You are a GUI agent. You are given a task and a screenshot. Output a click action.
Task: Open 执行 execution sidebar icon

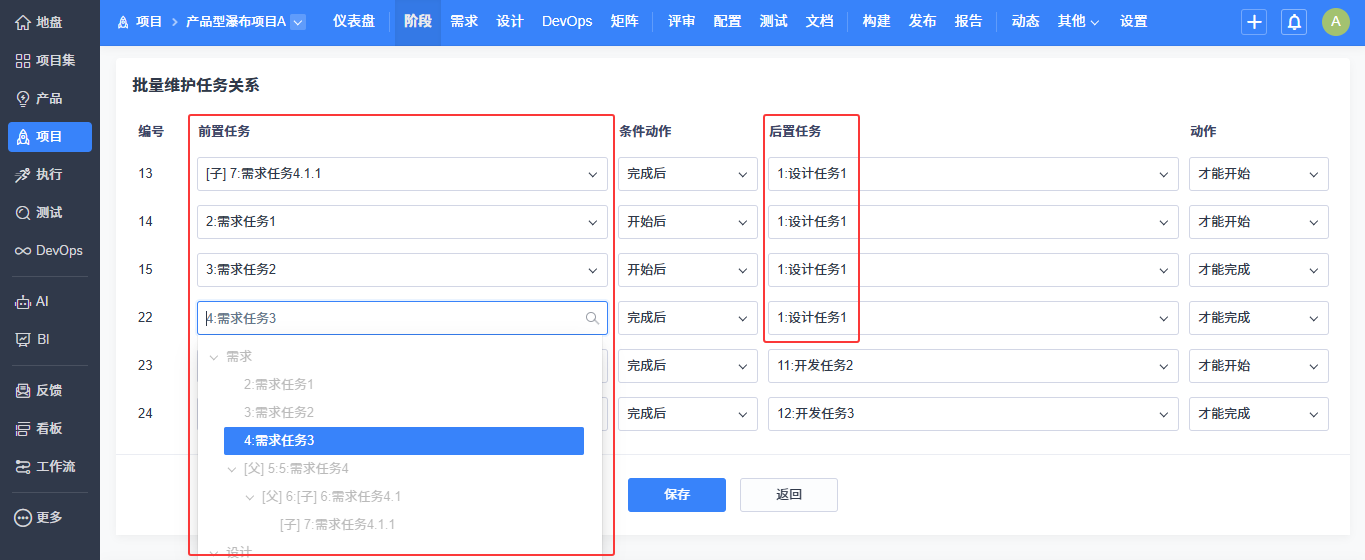point(23,174)
